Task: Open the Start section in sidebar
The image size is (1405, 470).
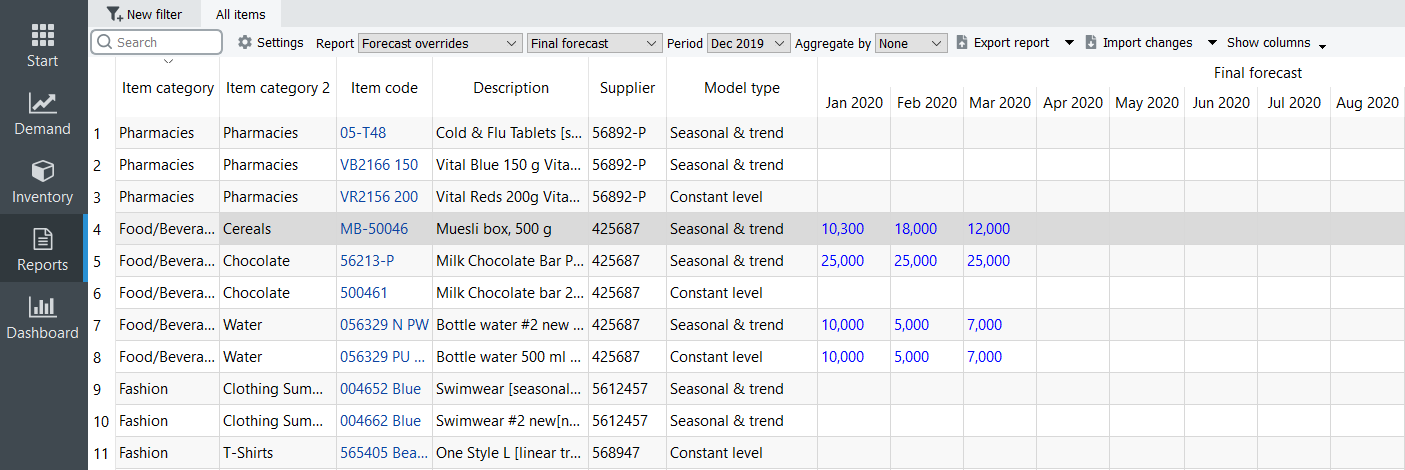Action: (42, 46)
